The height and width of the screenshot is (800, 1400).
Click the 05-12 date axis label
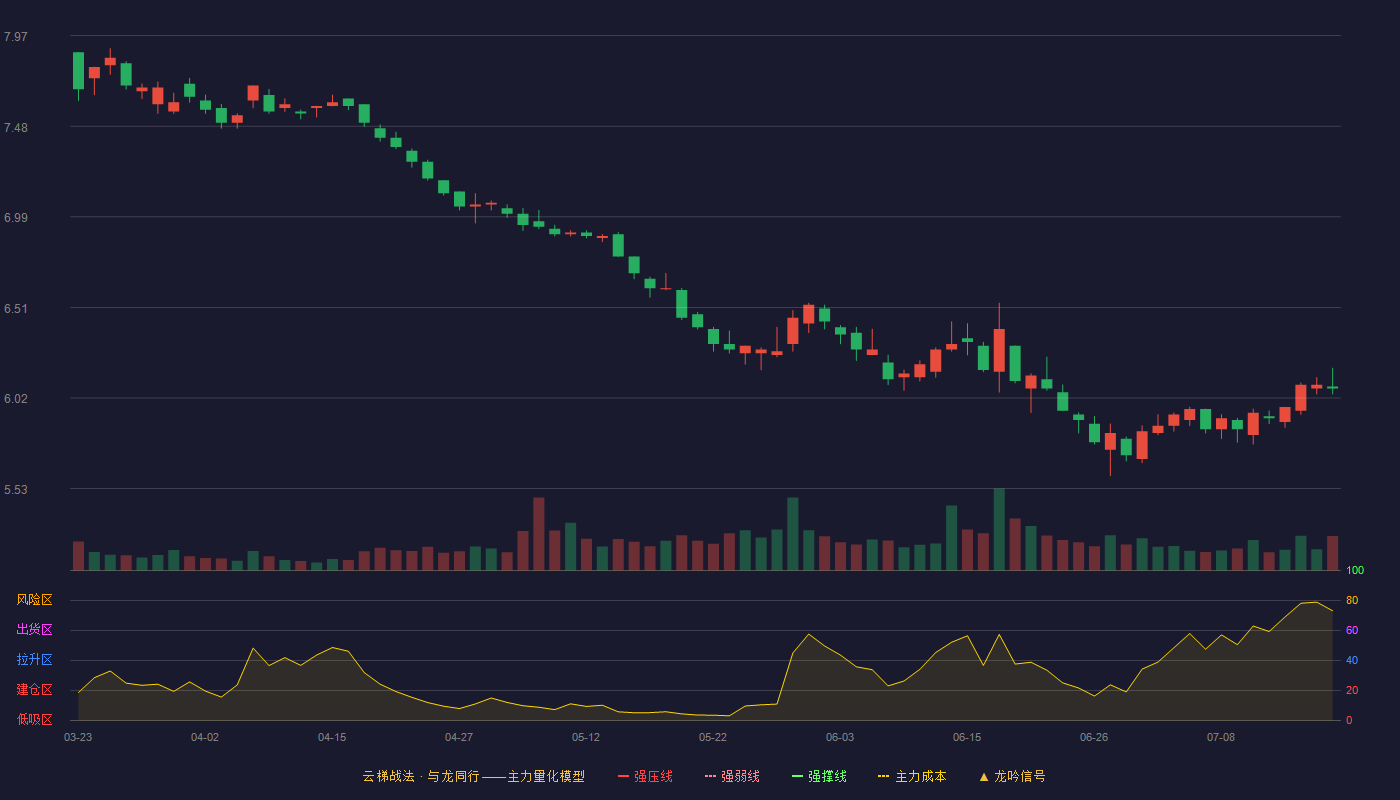(x=586, y=737)
